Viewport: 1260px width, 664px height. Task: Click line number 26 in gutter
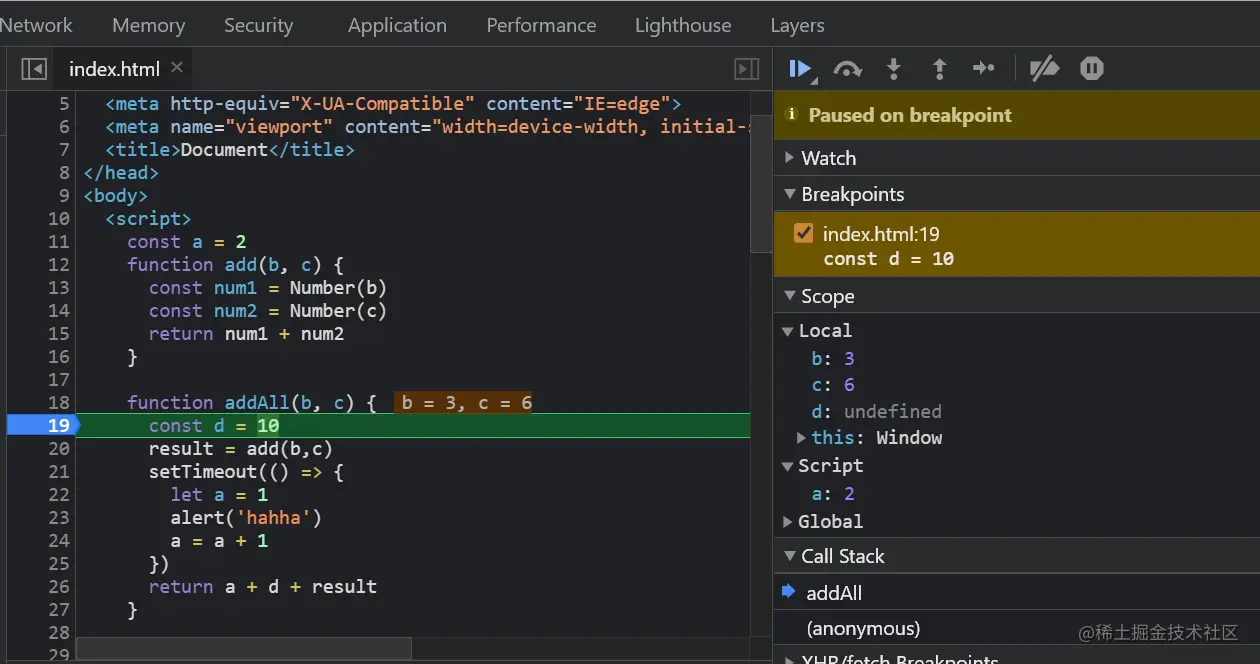(59, 586)
